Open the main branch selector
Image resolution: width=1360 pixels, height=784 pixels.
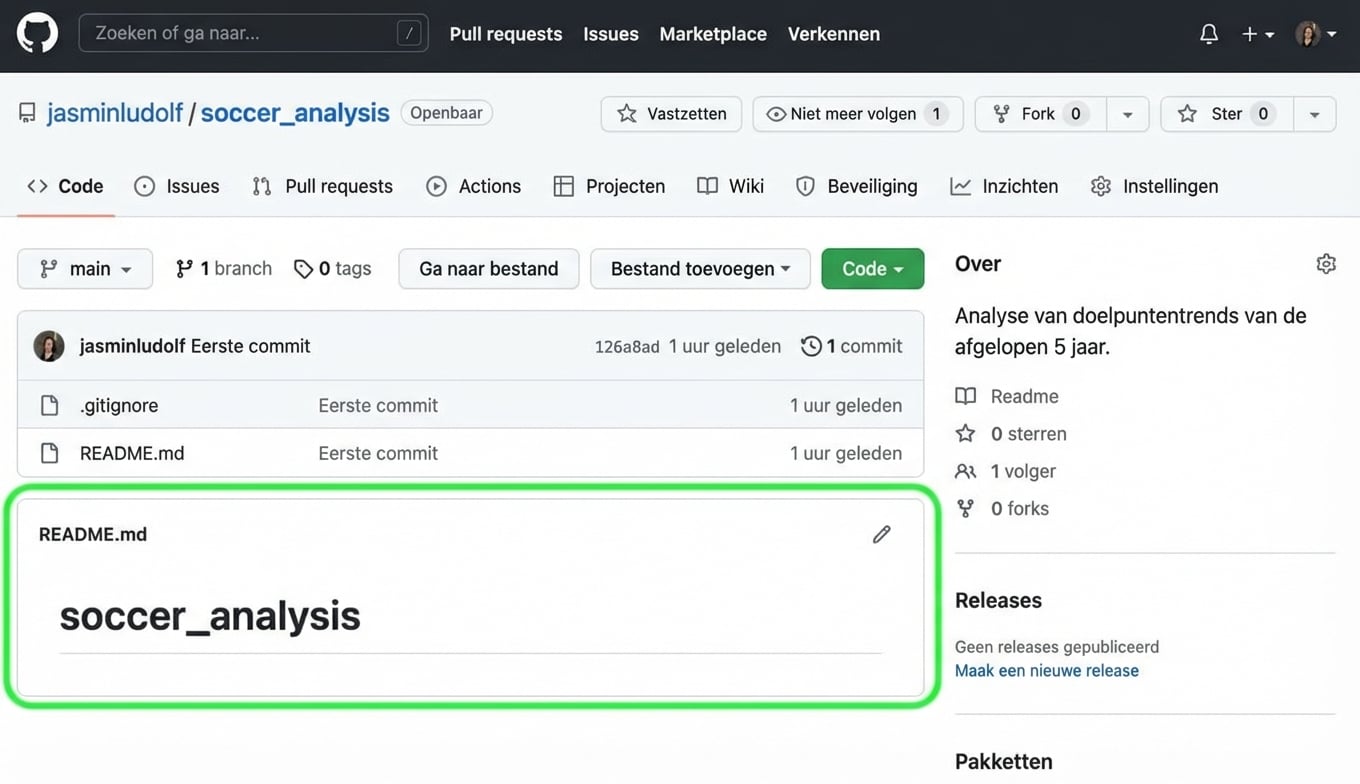pos(85,268)
